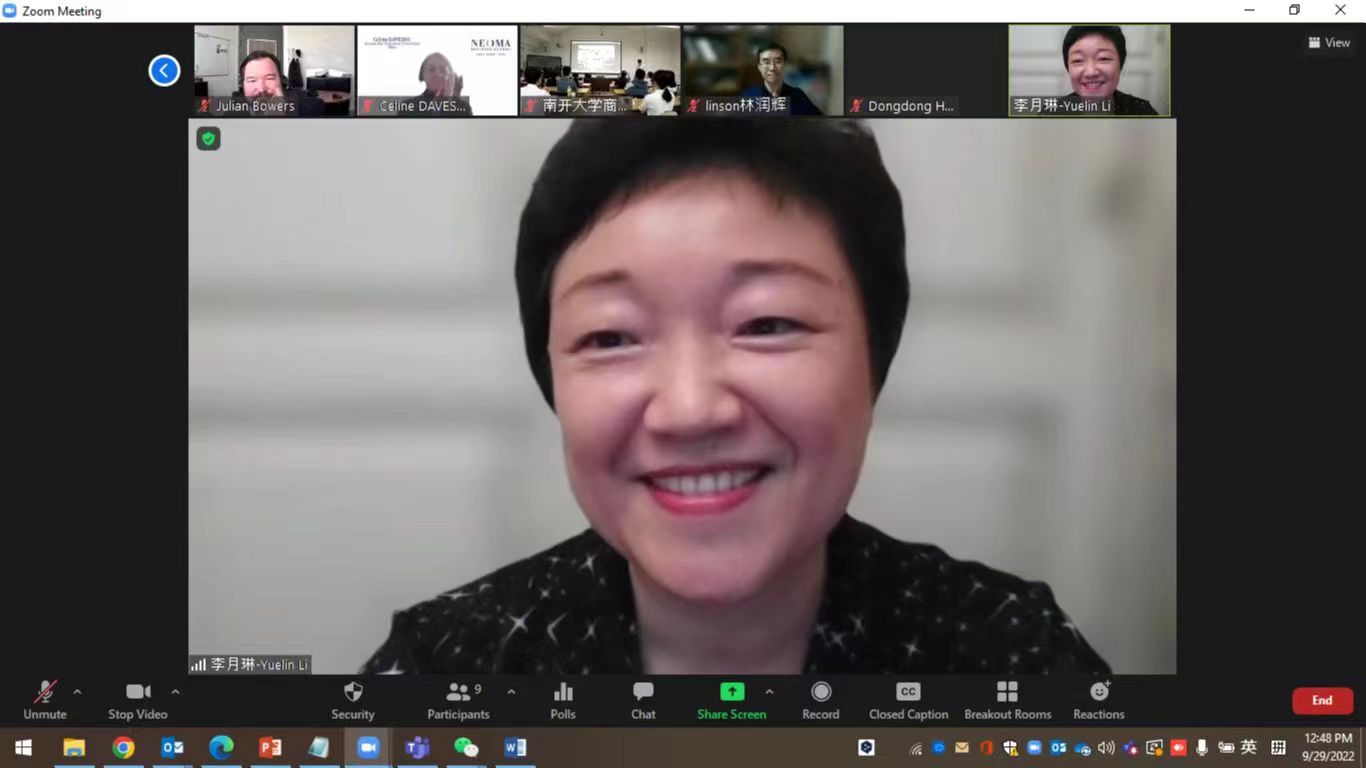Click the red End meeting button
Image resolution: width=1366 pixels, height=768 pixels.
(x=1322, y=701)
